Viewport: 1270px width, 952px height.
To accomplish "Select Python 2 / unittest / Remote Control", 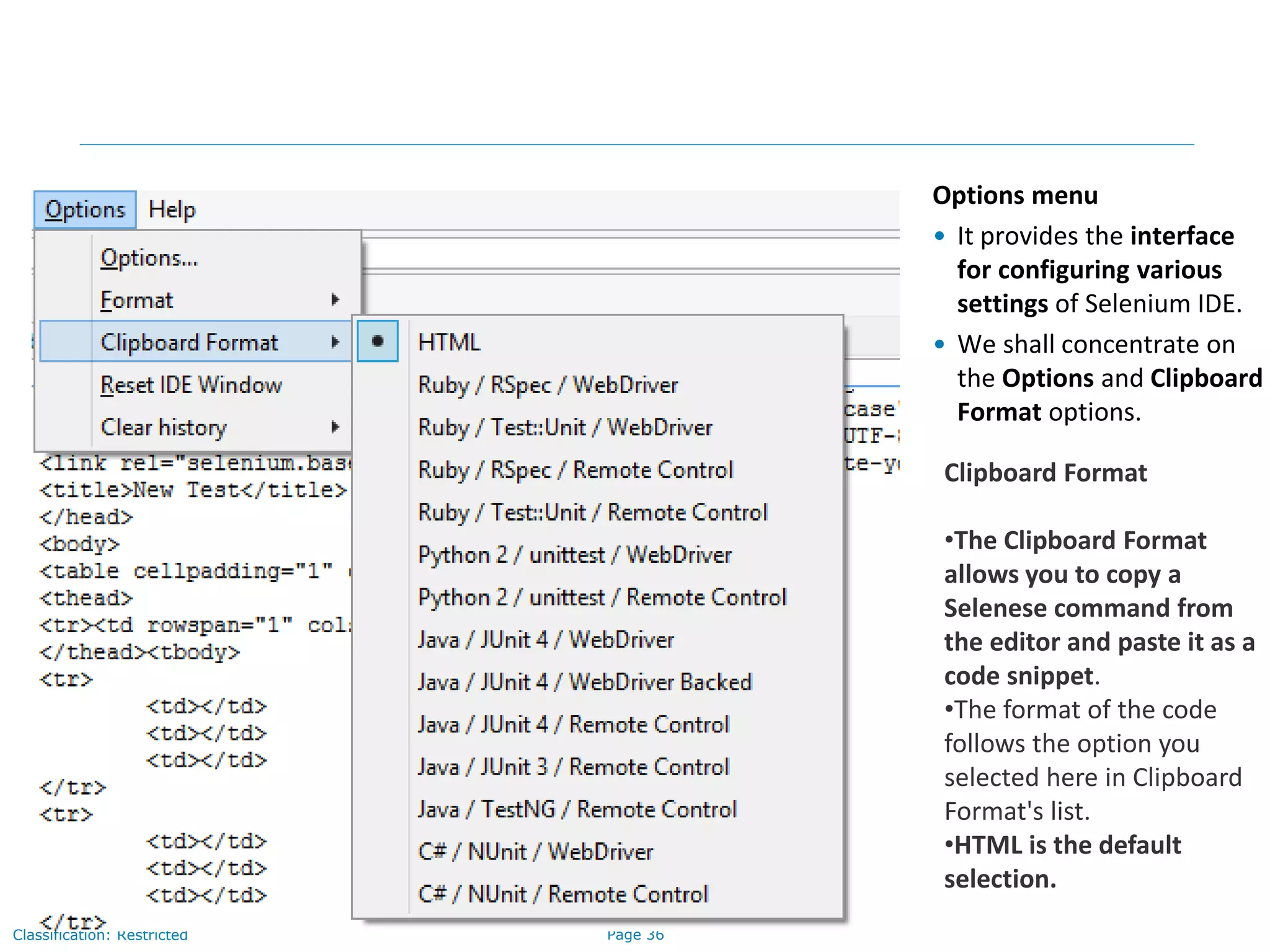I will click(x=602, y=597).
